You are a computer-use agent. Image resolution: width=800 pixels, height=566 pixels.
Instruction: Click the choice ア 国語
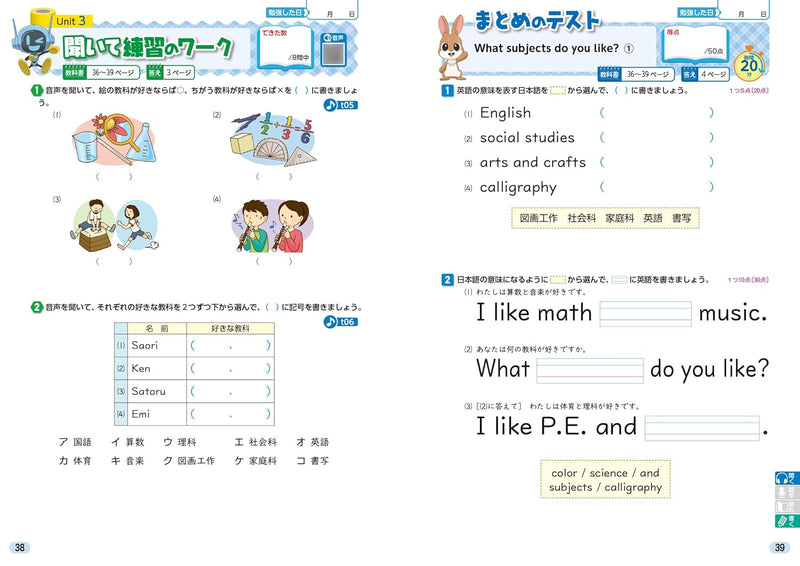pos(75,442)
